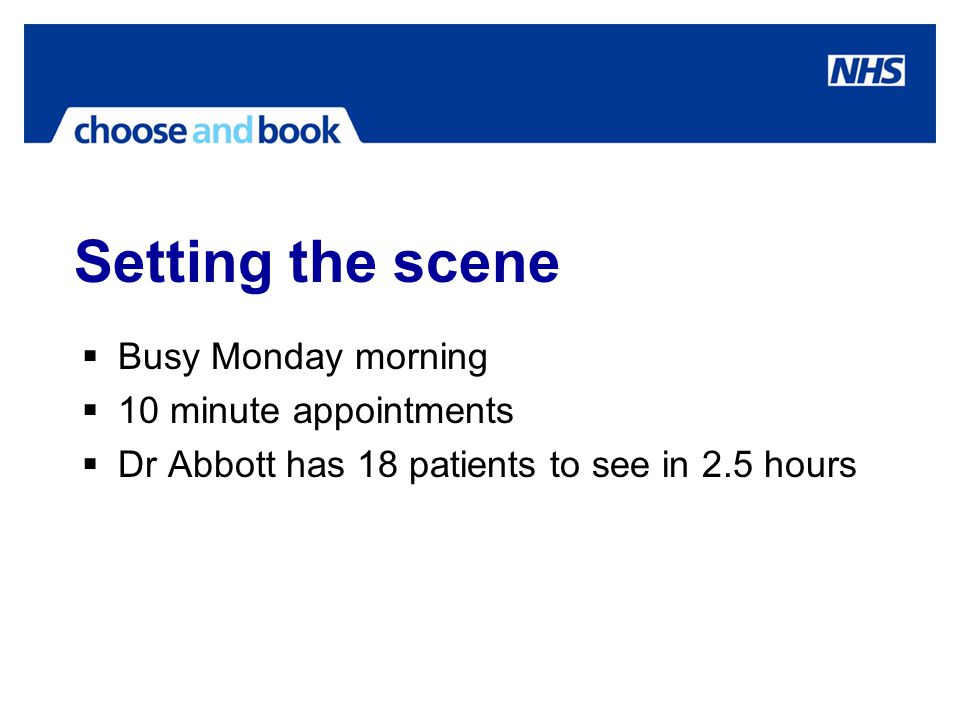Click the choose and book logo
Screen dimensions: 960x720
[x=207, y=130]
